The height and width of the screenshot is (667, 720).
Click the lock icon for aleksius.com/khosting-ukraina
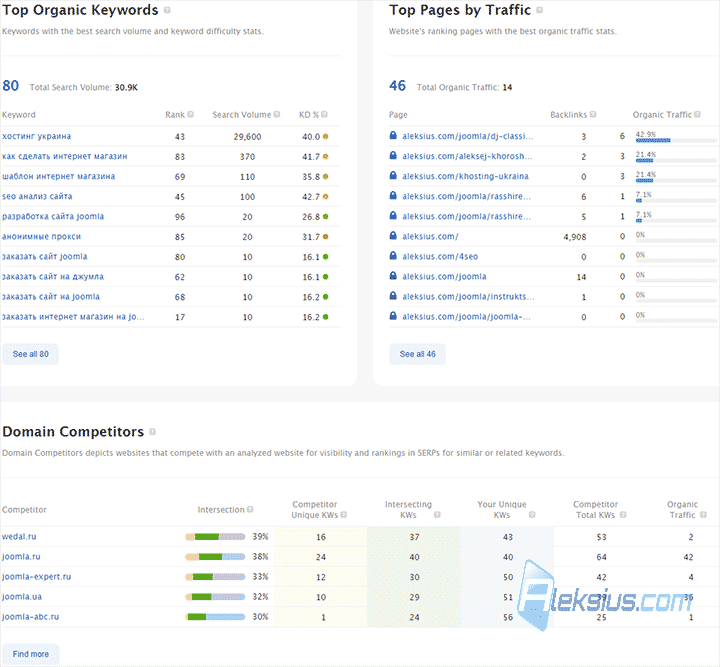(393, 175)
